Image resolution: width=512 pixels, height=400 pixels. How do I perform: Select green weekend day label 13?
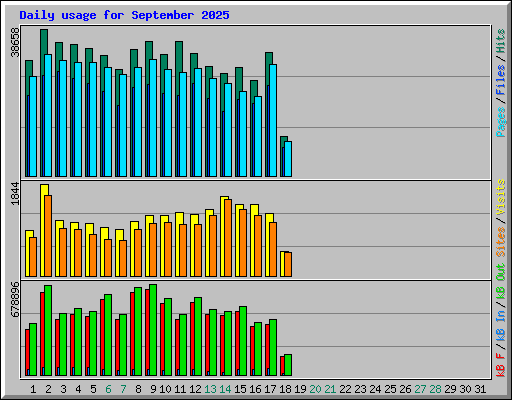click(x=210, y=389)
